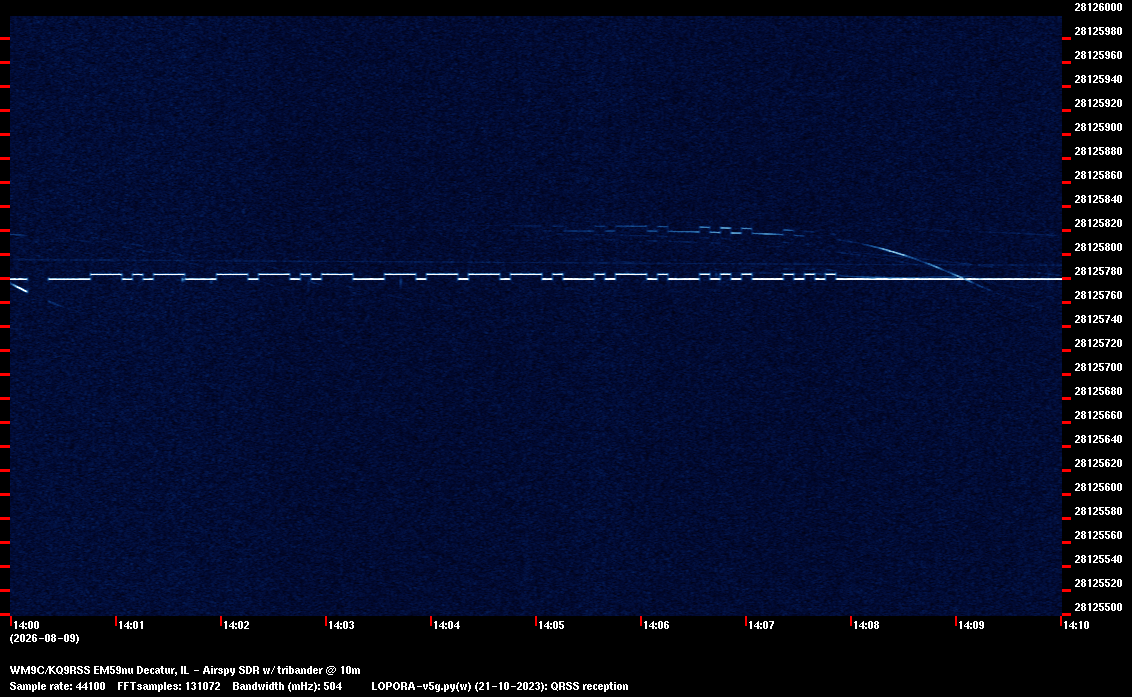
Task: Pick the 28125740 scale label
Action: (x=1098, y=319)
